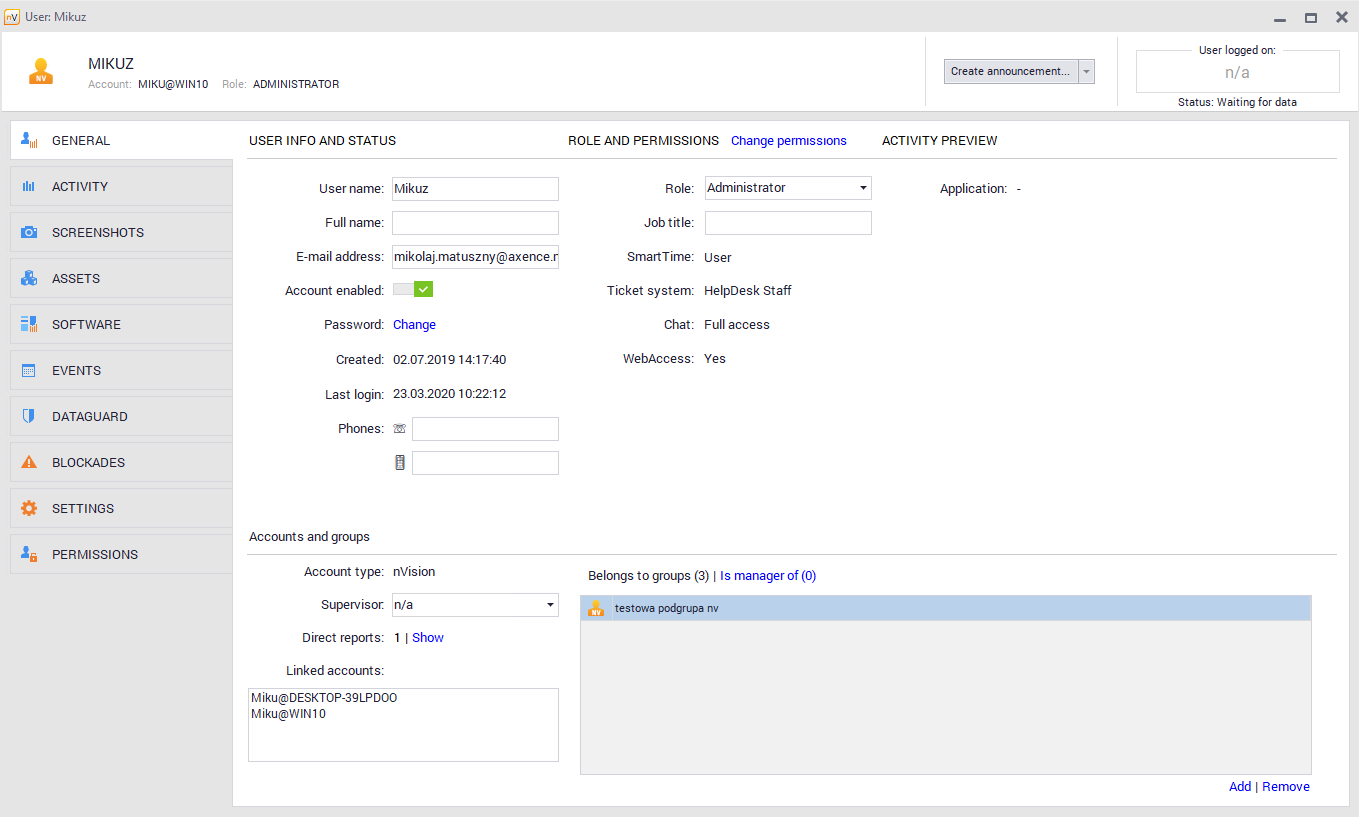Click the Full name input field
Image resolution: width=1359 pixels, height=817 pixels.
coord(475,223)
